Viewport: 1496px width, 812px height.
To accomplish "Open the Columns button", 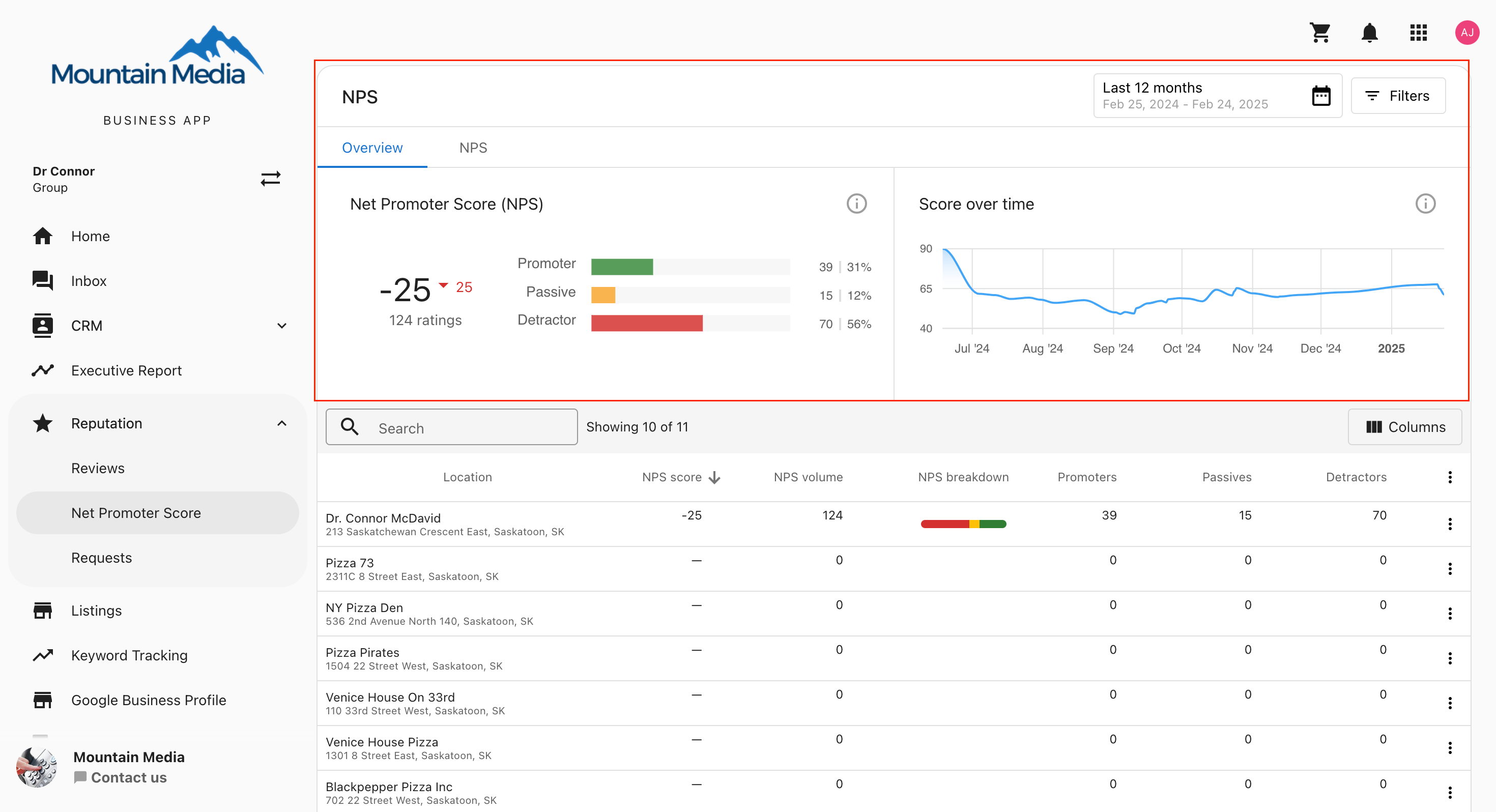I will 1404,427.
